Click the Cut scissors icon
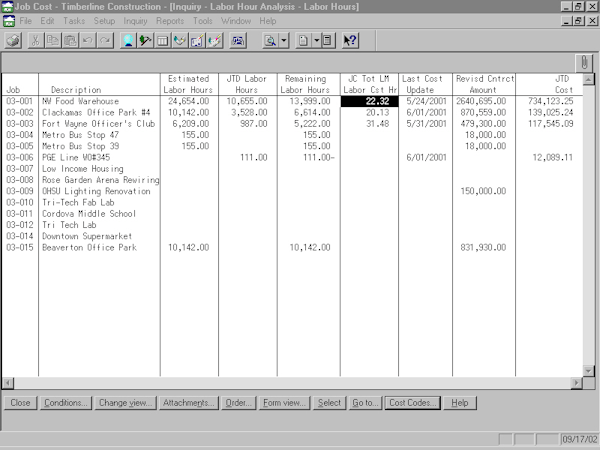Viewport: 600px width, 450px height. coord(36,40)
